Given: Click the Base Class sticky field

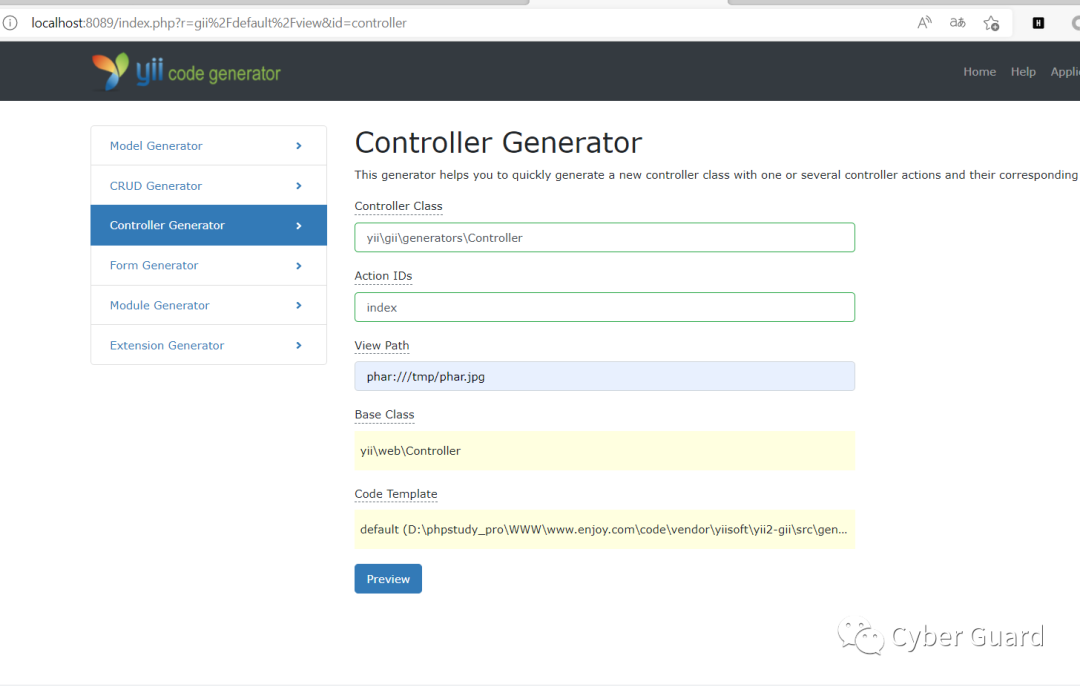Looking at the screenshot, I should [x=604, y=451].
